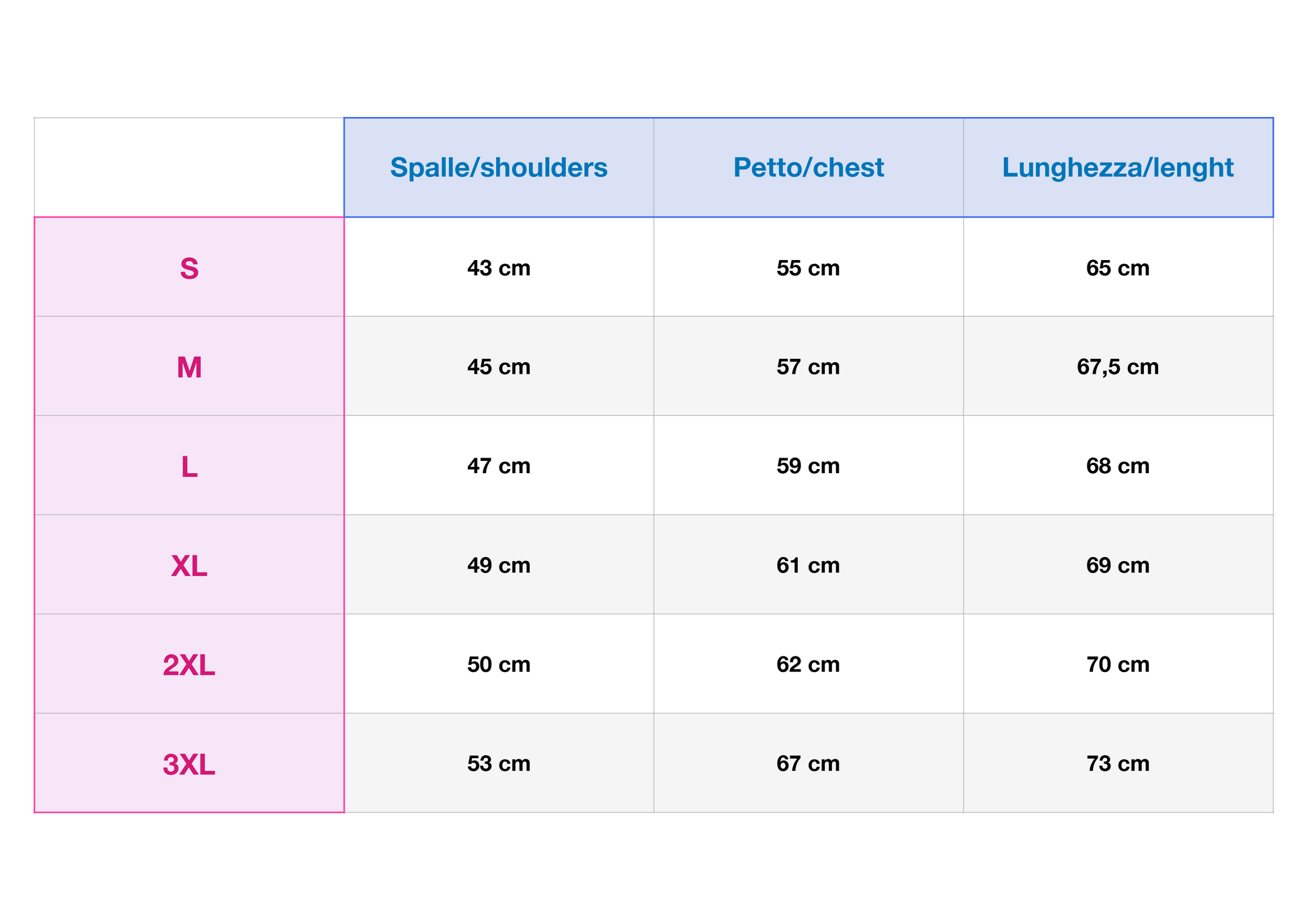Click the Spalle/shoulders column header
This screenshot has height=924, width=1308.
coord(498,167)
